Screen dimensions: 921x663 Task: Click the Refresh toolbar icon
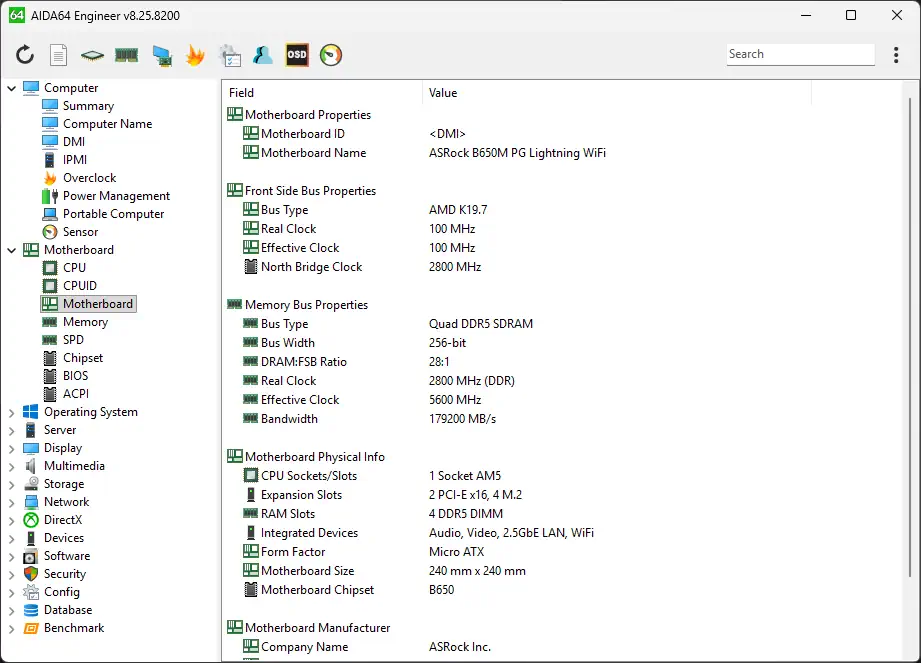point(25,55)
